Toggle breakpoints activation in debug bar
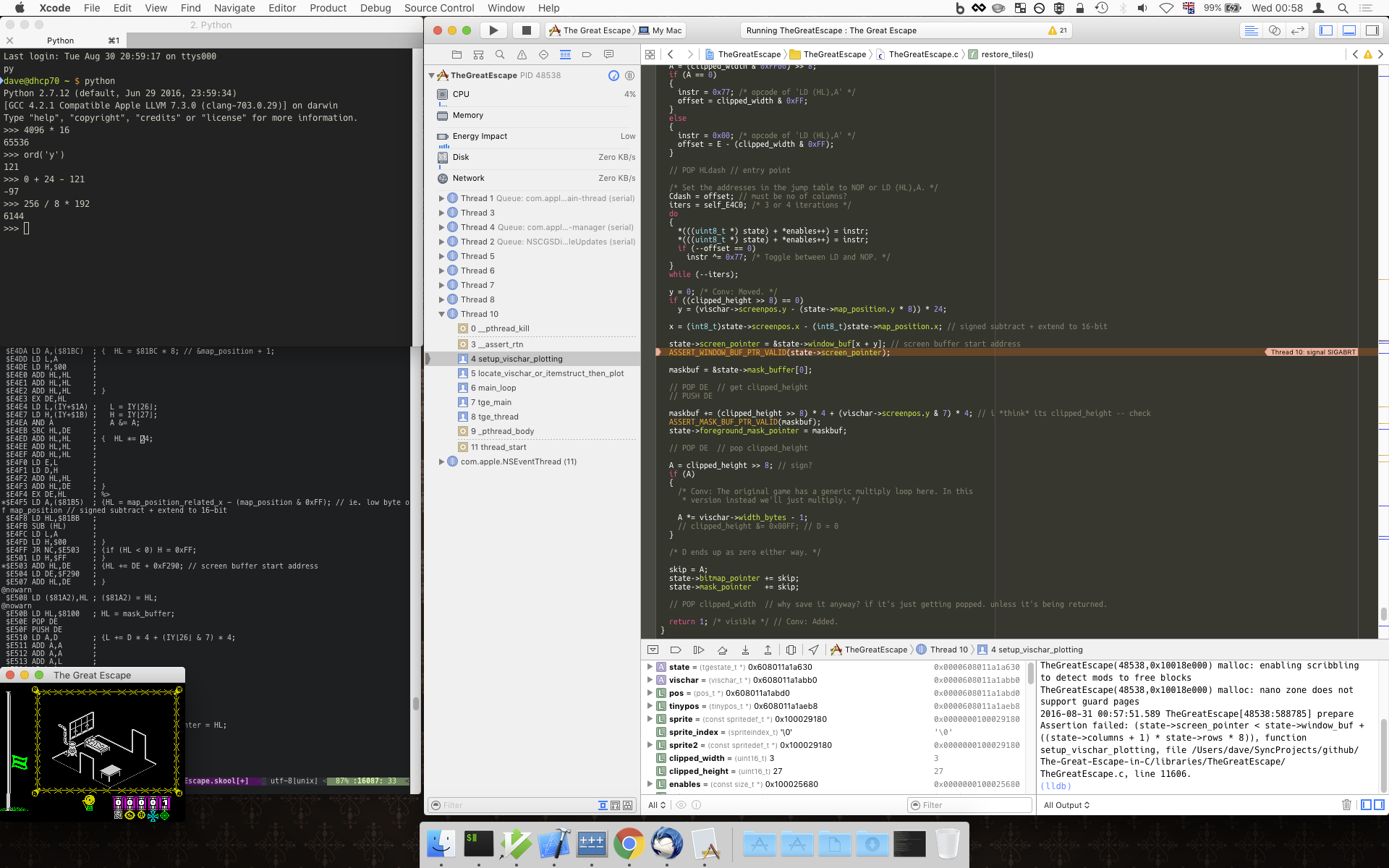The image size is (1389, 868). (x=676, y=650)
